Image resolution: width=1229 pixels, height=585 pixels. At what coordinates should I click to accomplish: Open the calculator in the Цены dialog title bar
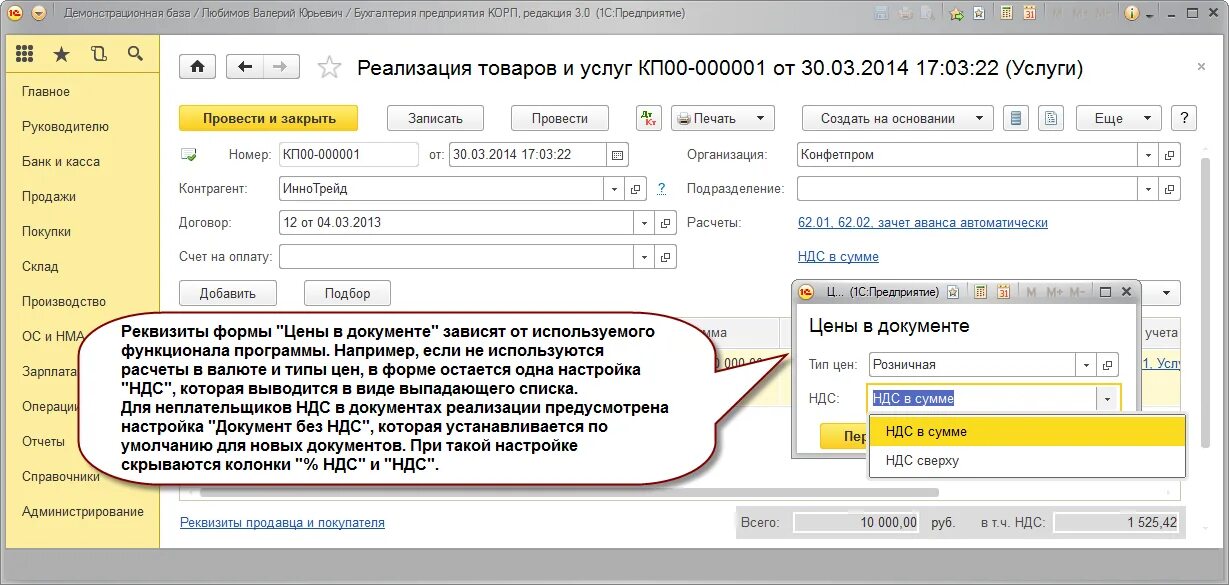980,292
